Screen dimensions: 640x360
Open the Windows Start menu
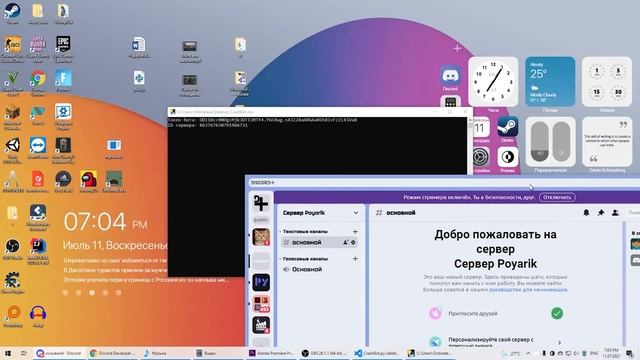(x=8, y=353)
